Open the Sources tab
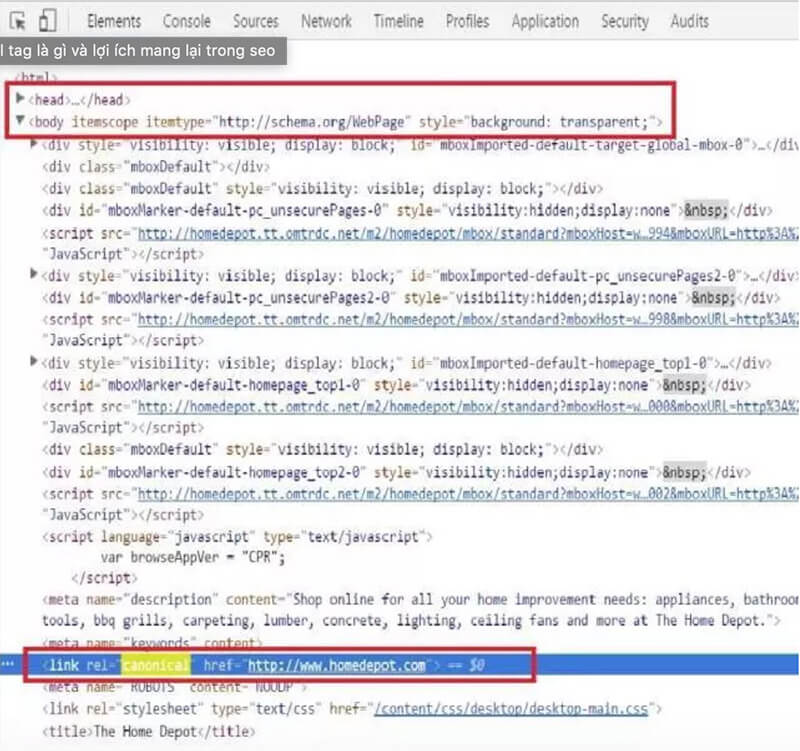Viewport: 800px width, 751px height. pos(256,21)
